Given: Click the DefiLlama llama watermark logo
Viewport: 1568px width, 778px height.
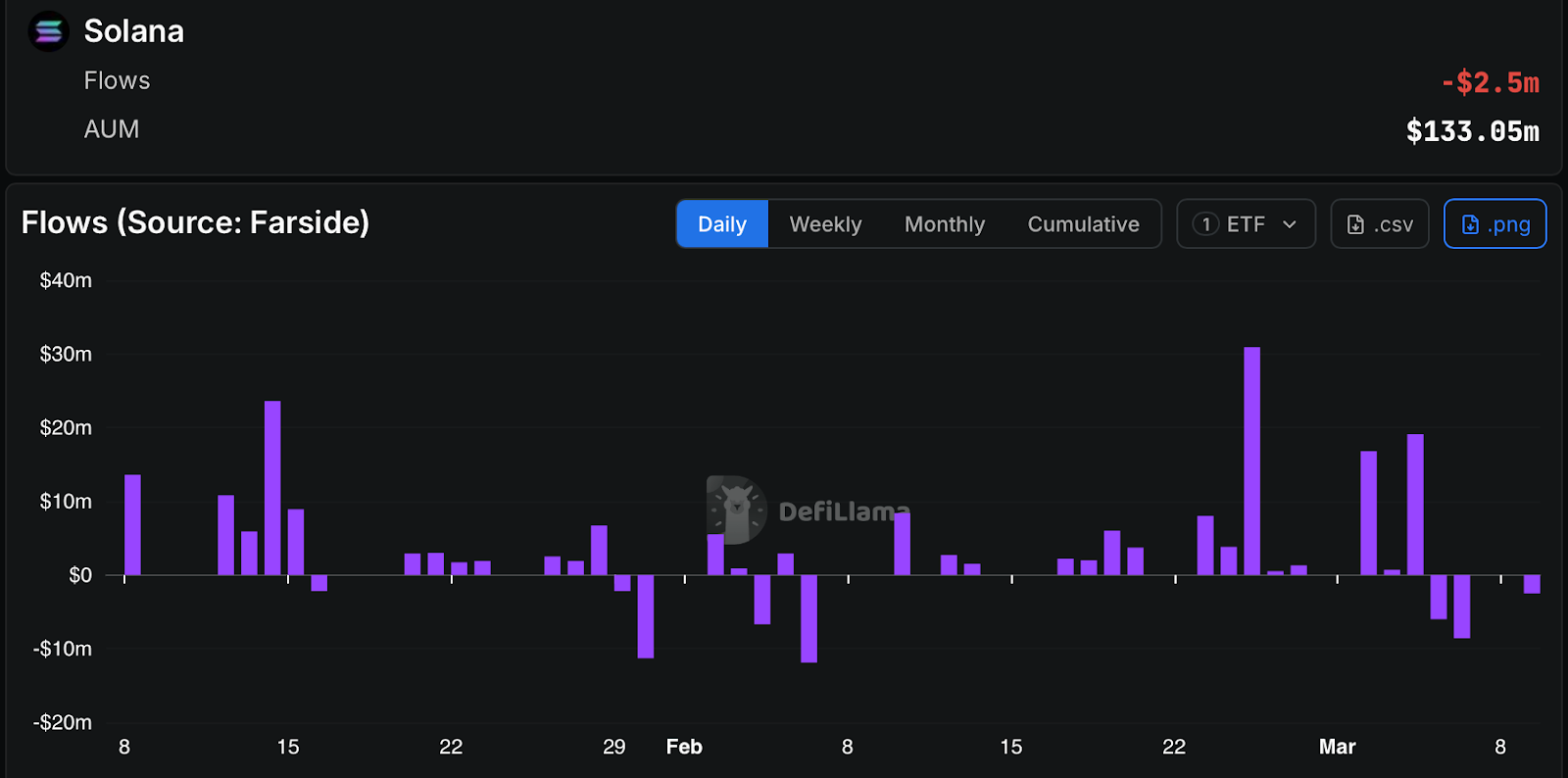Looking at the screenshot, I should pyautogui.click(x=735, y=510).
